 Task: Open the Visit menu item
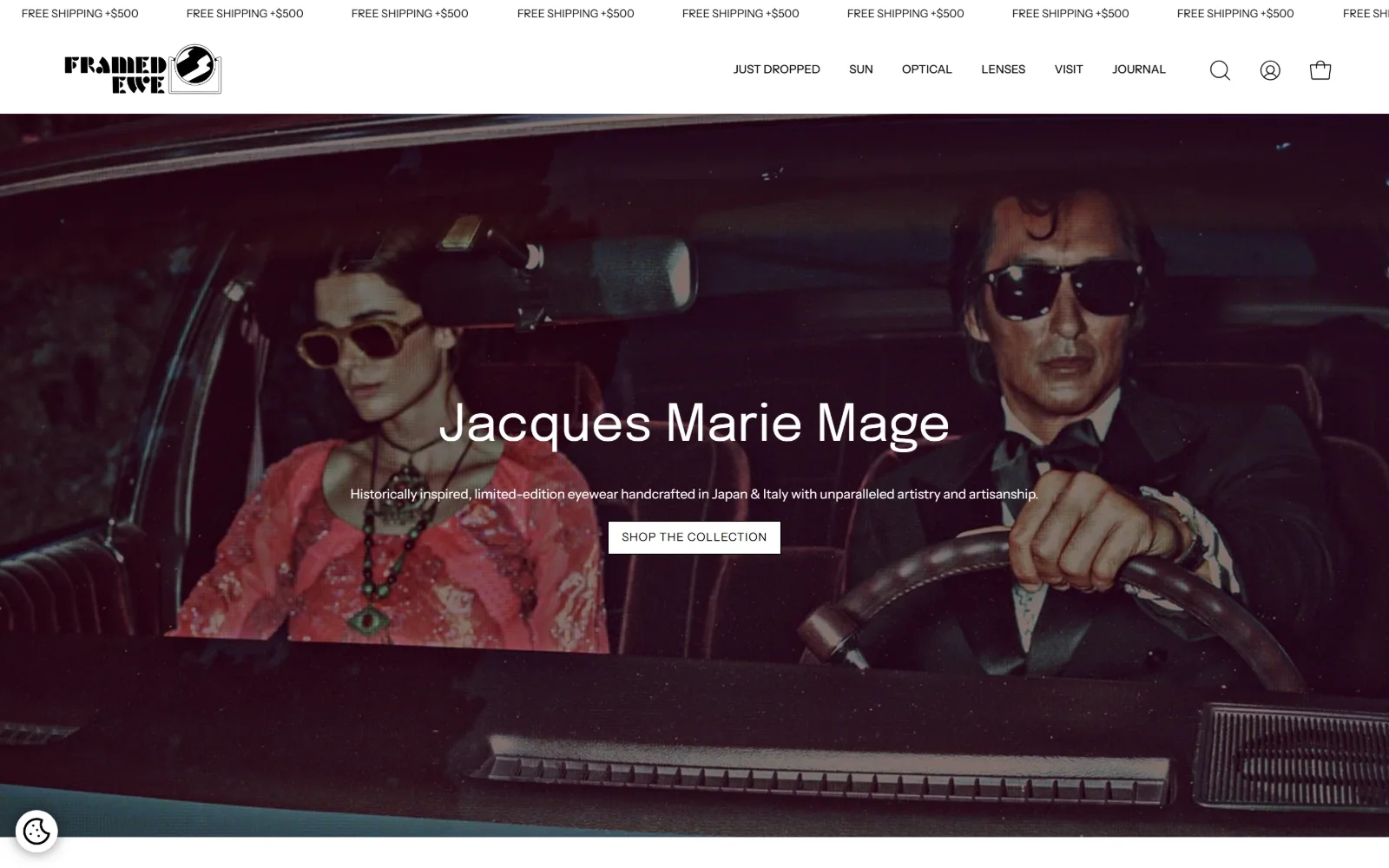click(x=1069, y=69)
